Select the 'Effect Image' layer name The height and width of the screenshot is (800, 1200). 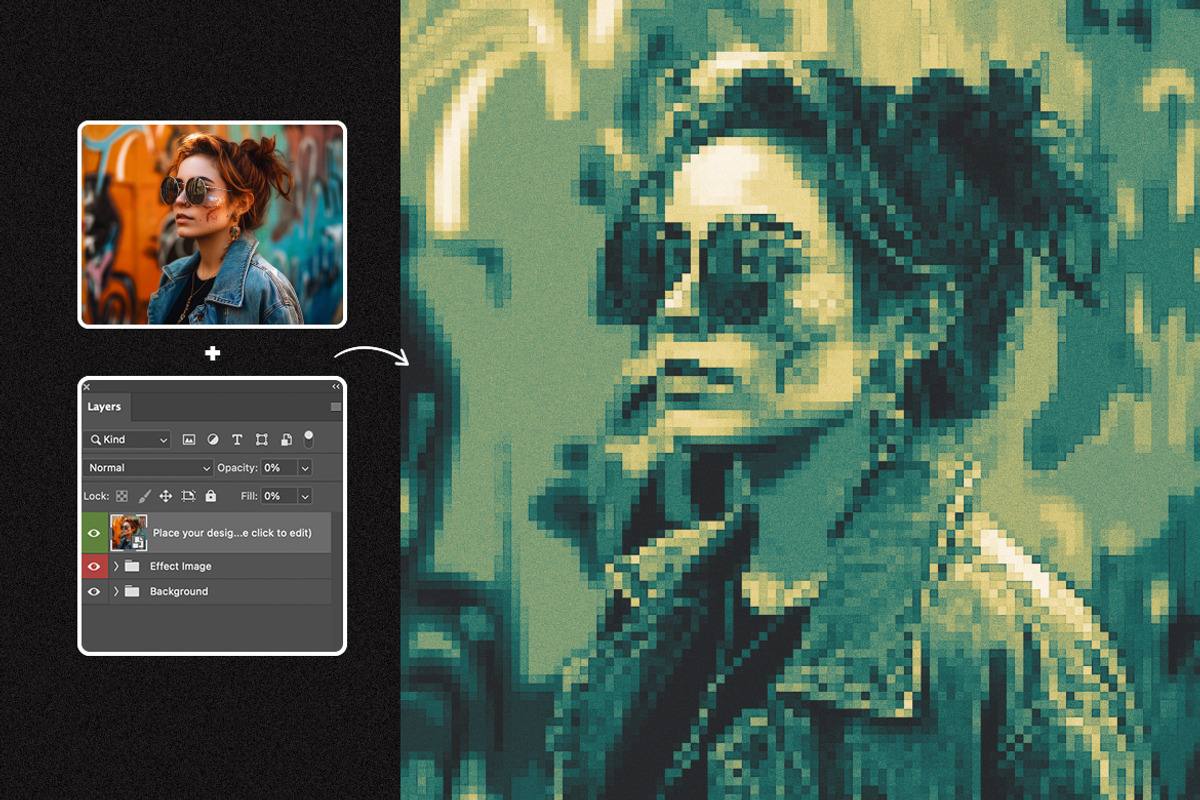pos(181,566)
